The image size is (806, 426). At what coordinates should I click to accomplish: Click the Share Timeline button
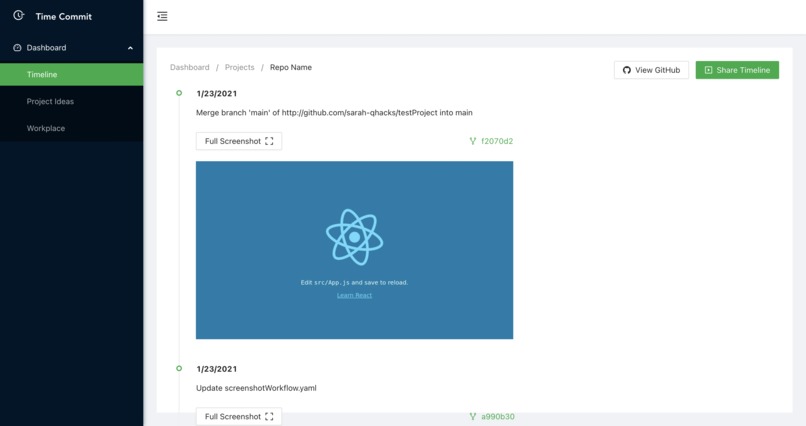(x=737, y=70)
